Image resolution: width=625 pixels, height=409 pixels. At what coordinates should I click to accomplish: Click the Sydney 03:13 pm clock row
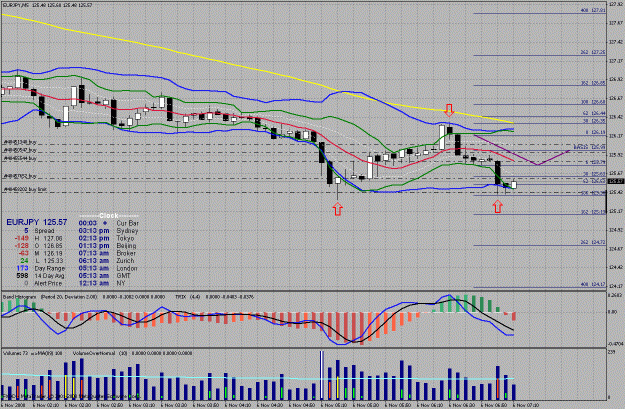point(108,231)
